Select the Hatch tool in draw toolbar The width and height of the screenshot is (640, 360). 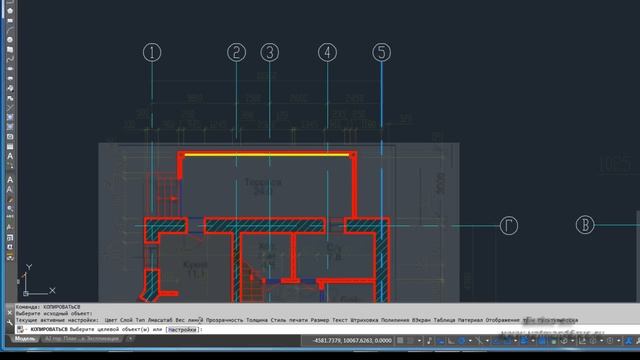pos(10,117)
